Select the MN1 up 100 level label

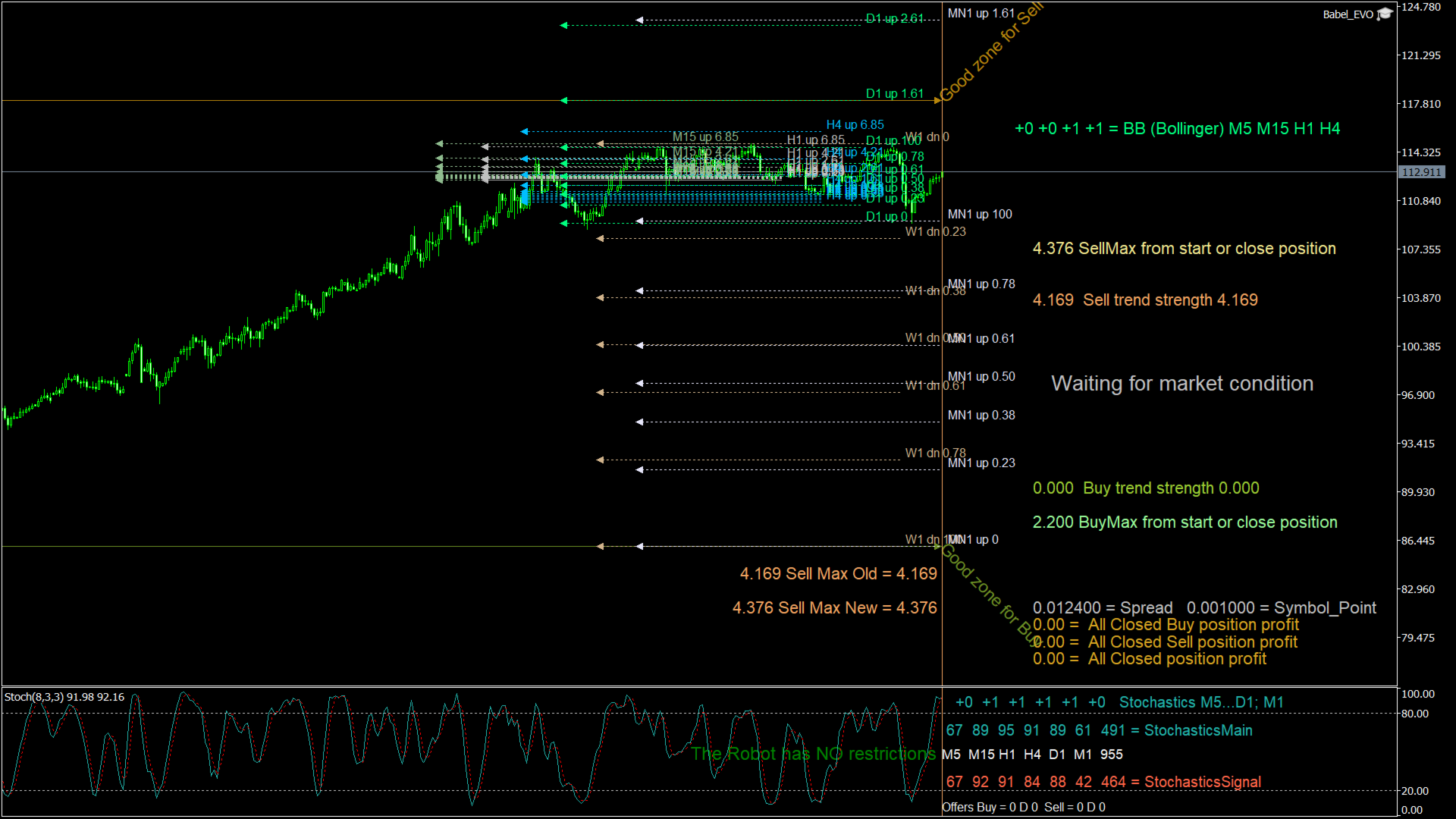pos(980,215)
